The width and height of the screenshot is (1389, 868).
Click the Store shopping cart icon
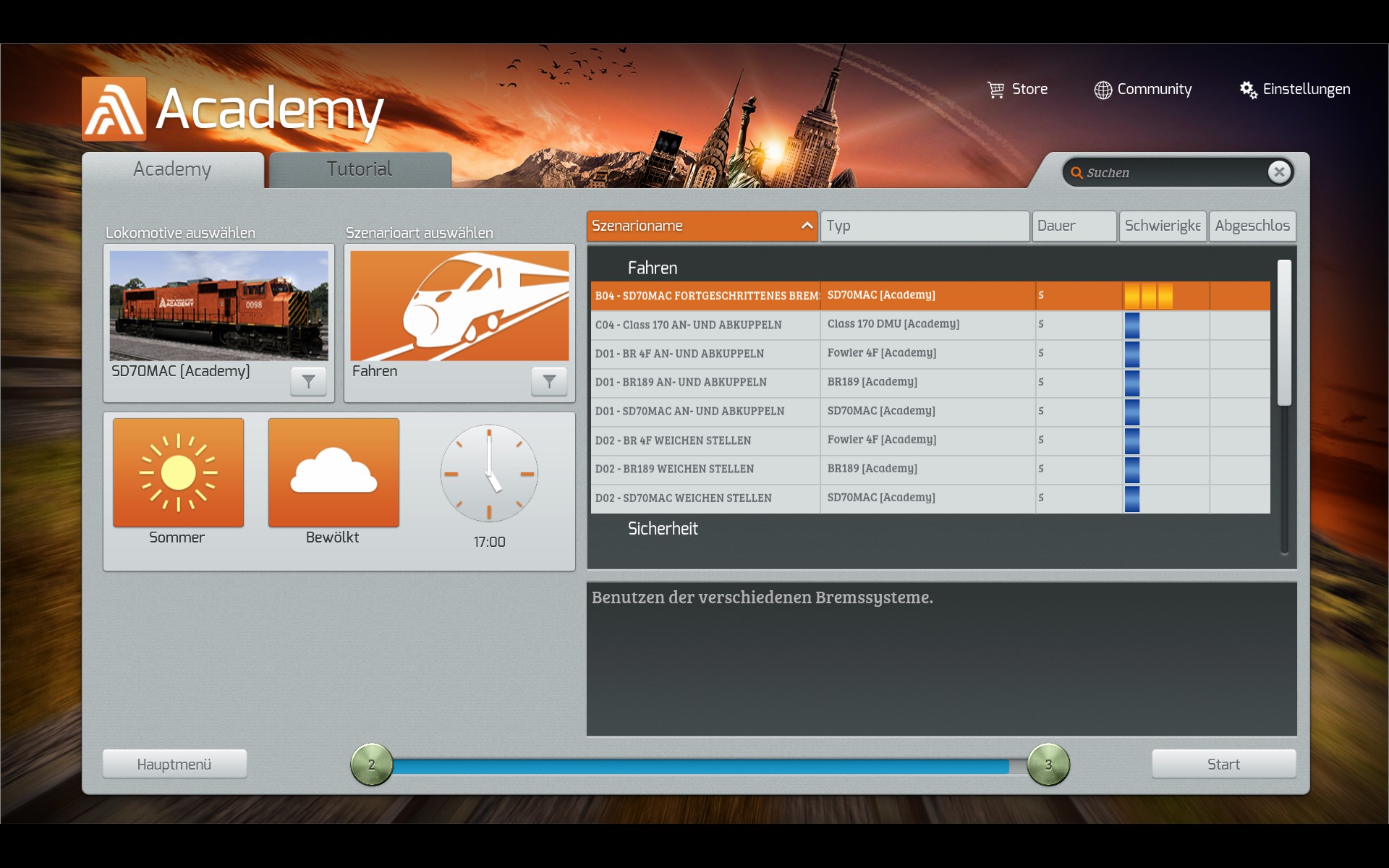996,90
